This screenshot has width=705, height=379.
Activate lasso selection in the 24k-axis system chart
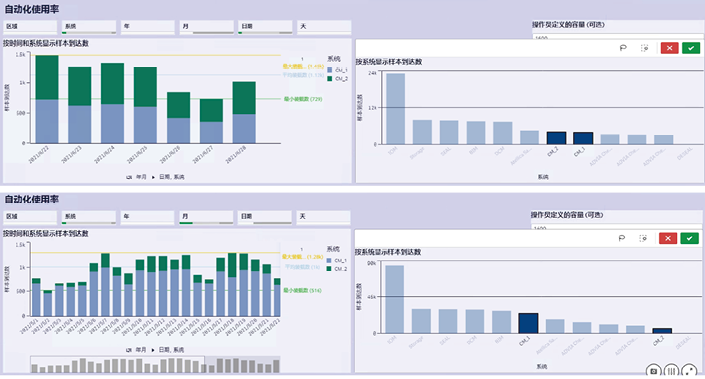623,48
